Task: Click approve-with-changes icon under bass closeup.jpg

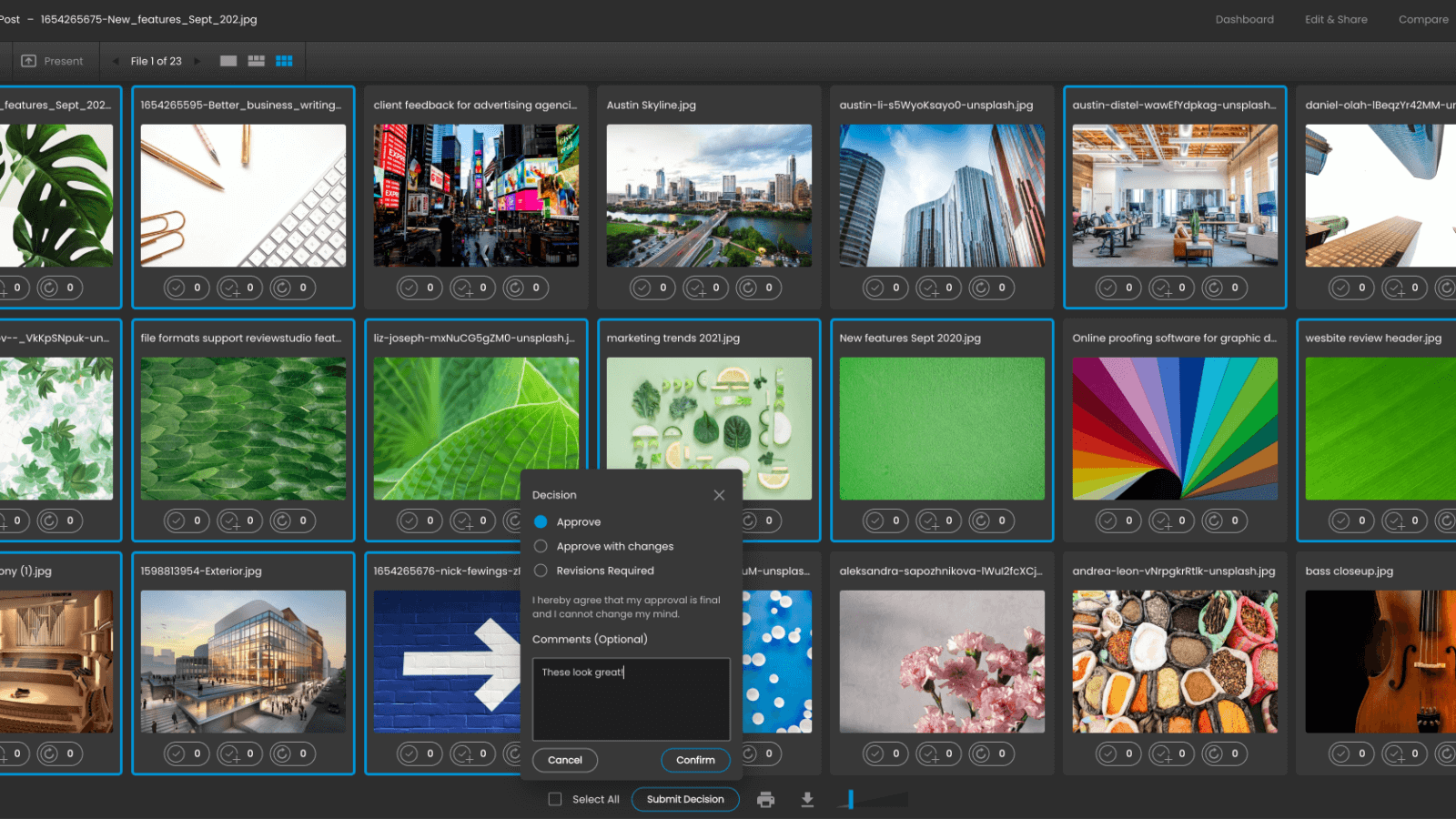Action: (1394, 753)
